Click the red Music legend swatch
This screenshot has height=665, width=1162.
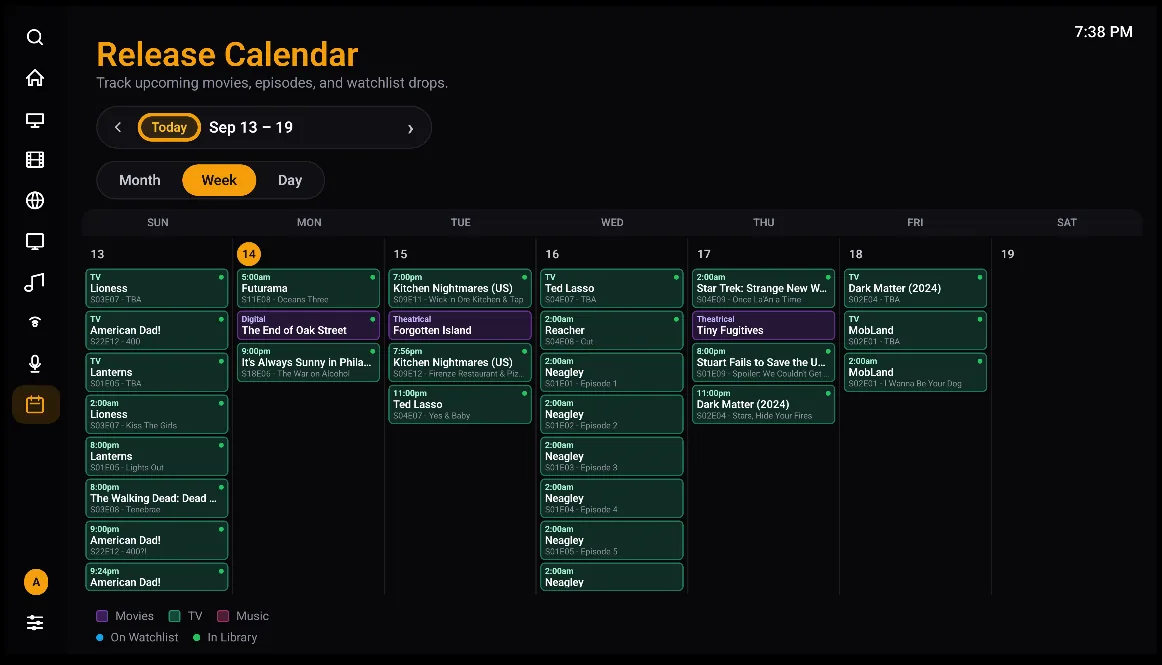click(x=222, y=616)
